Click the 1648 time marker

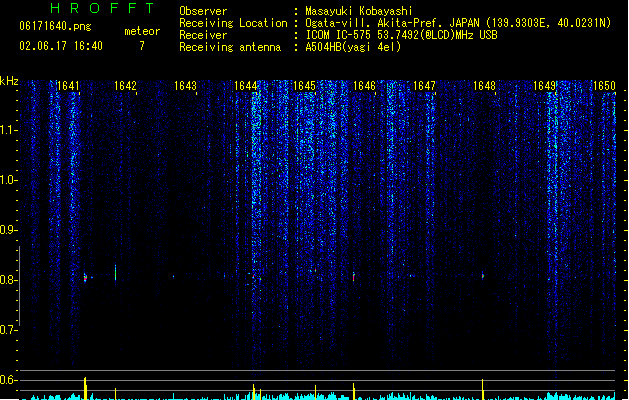(x=485, y=86)
